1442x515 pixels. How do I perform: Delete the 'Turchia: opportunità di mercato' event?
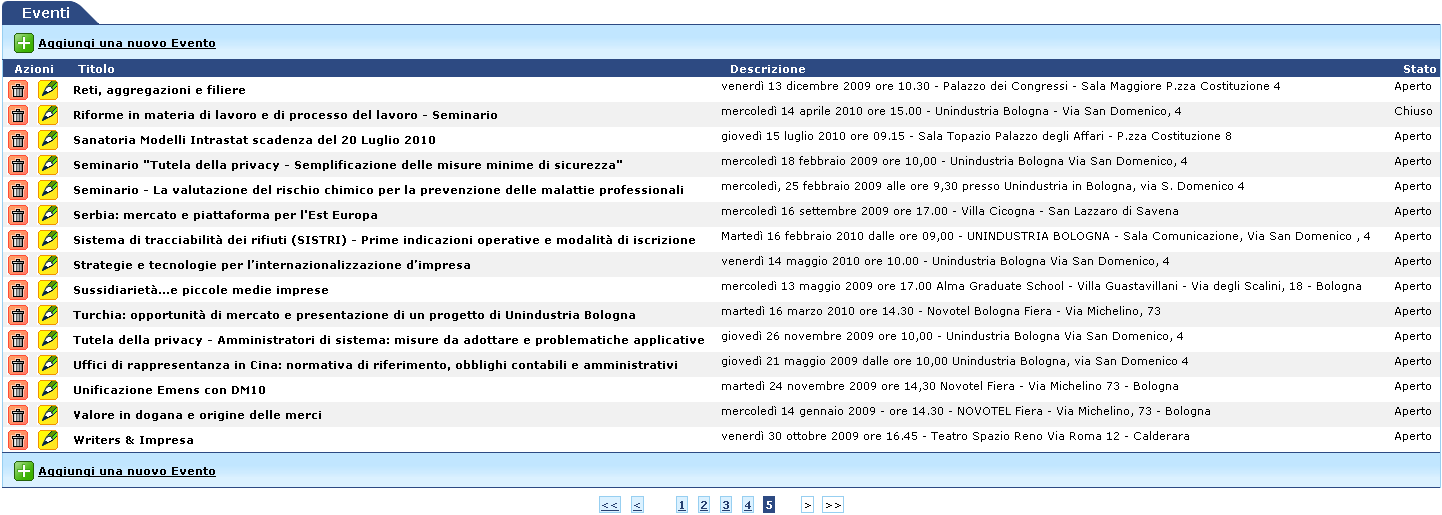pyautogui.click(x=18, y=315)
